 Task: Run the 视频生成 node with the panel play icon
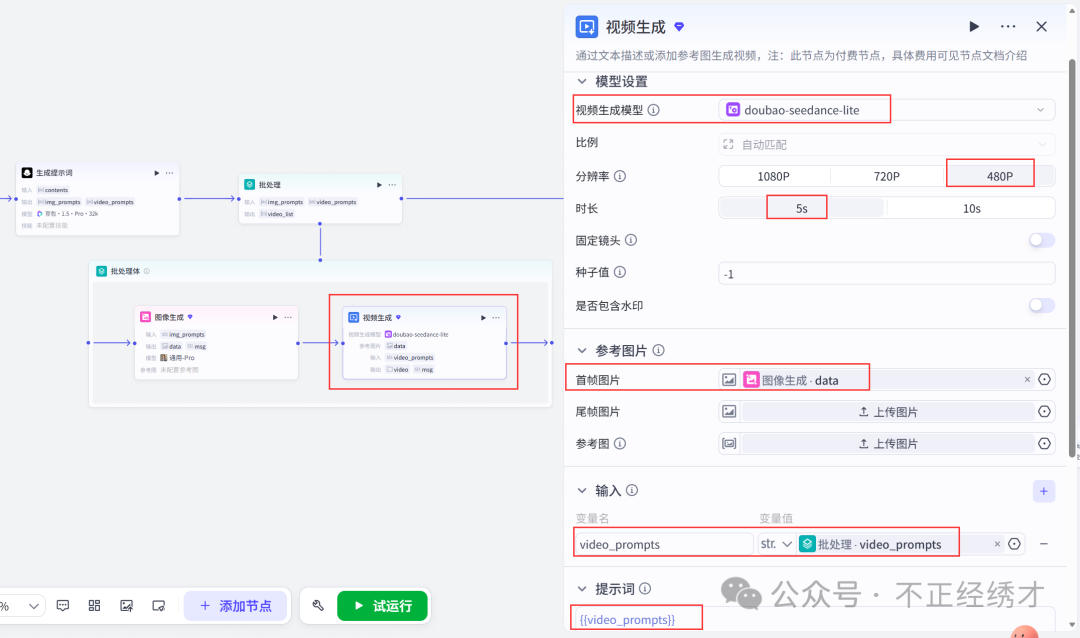[x=974, y=27]
